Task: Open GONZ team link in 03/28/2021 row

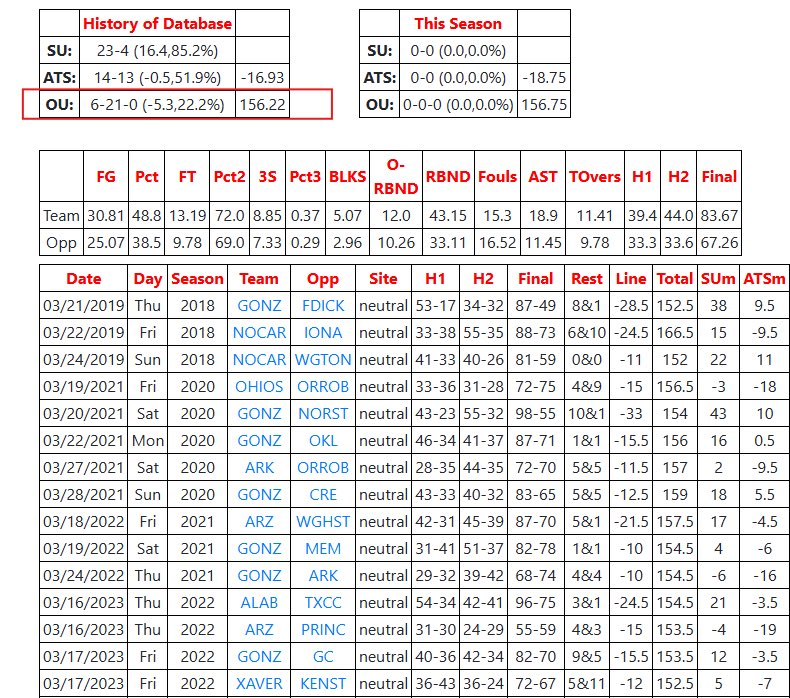Action: [x=259, y=494]
